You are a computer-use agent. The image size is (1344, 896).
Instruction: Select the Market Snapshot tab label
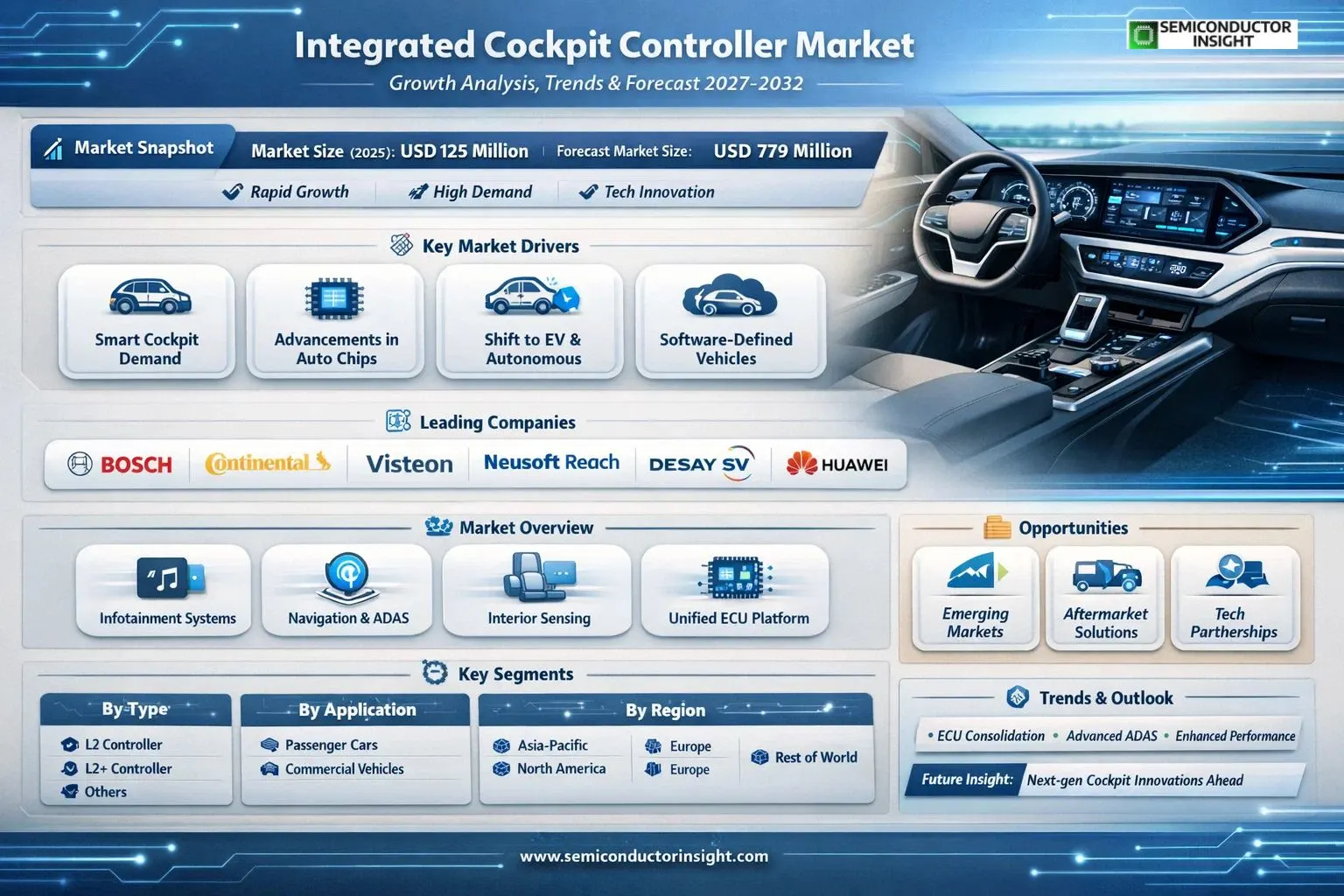tap(143, 148)
